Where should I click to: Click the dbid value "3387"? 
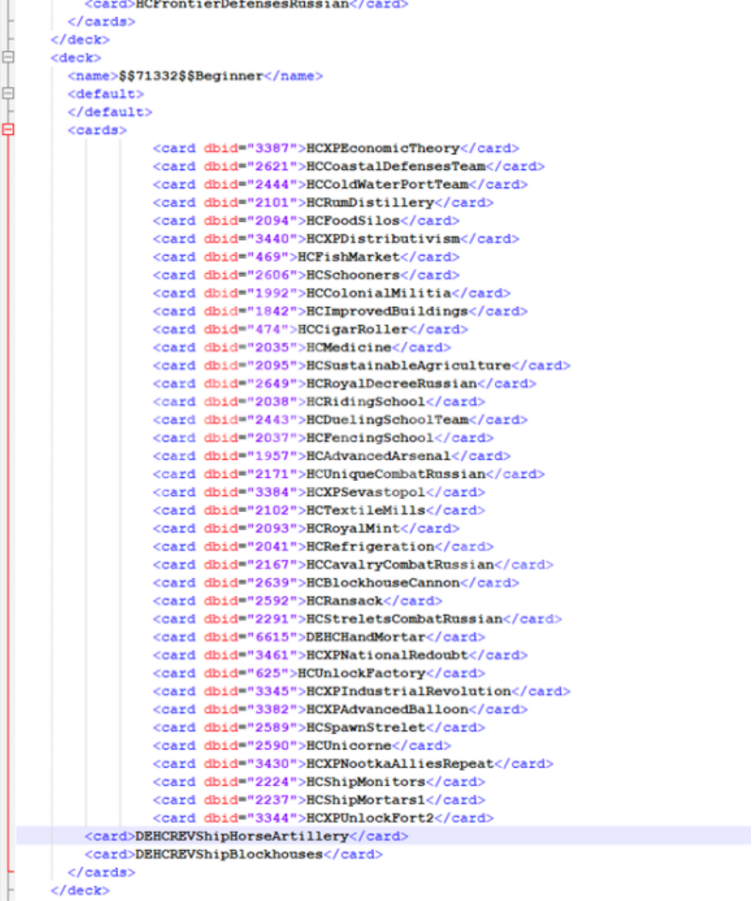(272, 148)
